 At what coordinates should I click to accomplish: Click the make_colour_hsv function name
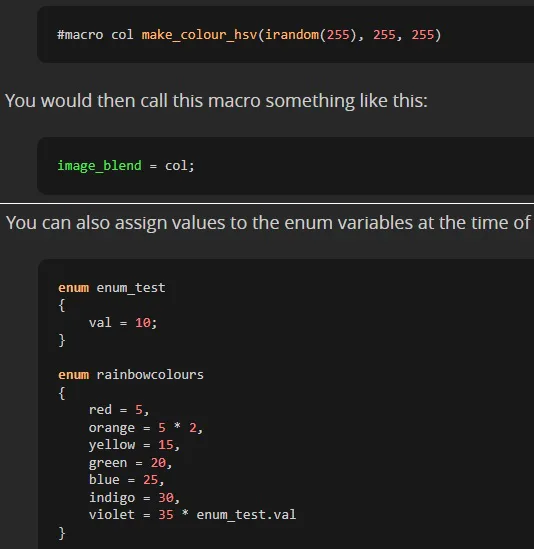[x=199, y=35]
